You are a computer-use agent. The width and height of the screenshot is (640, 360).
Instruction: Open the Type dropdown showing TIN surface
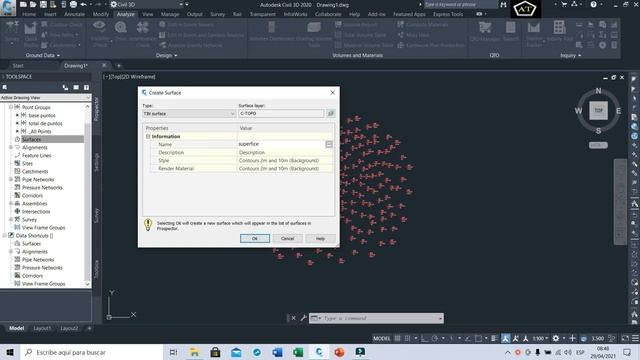[189, 113]
